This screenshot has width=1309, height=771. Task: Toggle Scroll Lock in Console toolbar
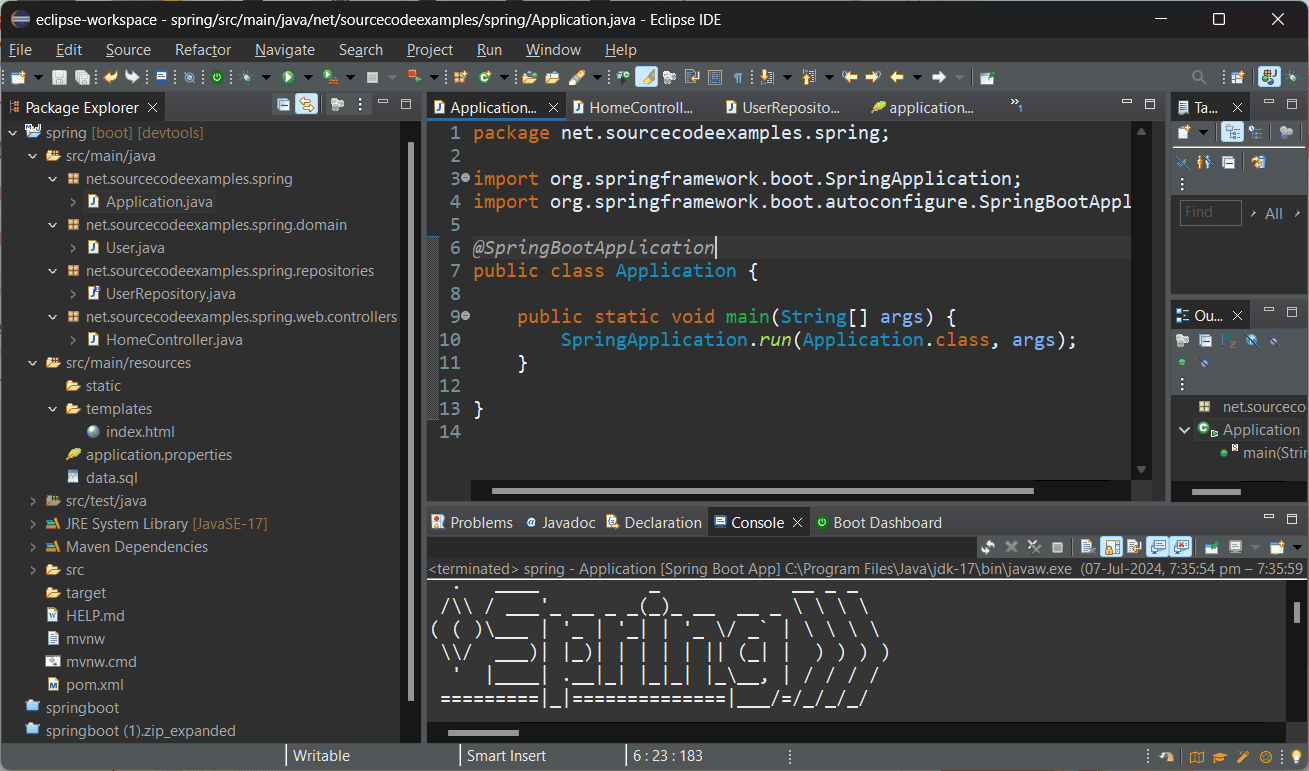pos(1111,547)
